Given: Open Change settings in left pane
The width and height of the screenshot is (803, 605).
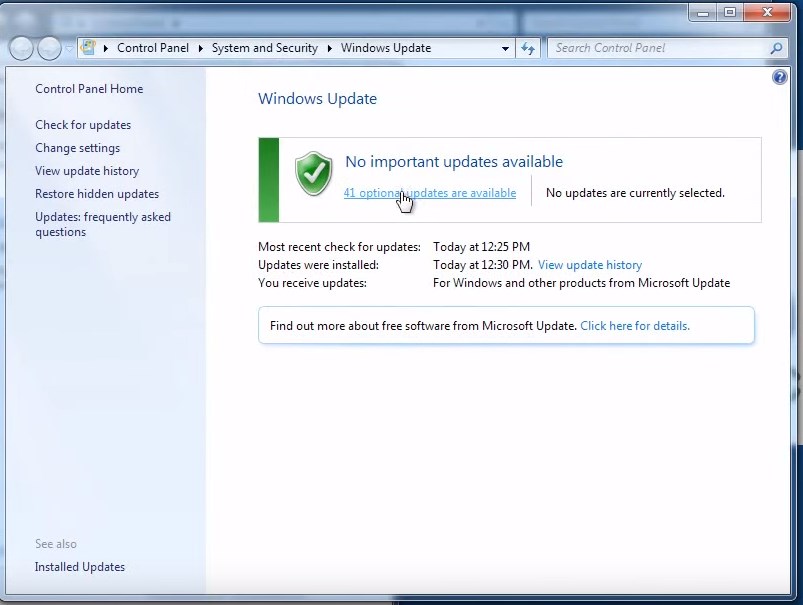Looking at the screenshot, I should pos(77,148).
